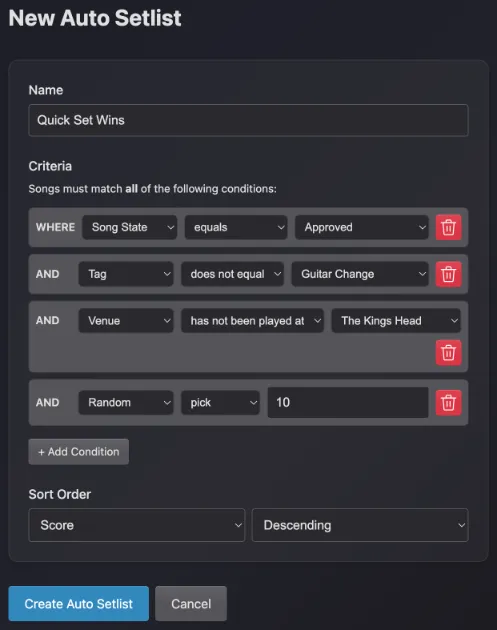This screenshot has width=497, height=630.
Task: Click the Sort Order label
Action: coord(59,494)
